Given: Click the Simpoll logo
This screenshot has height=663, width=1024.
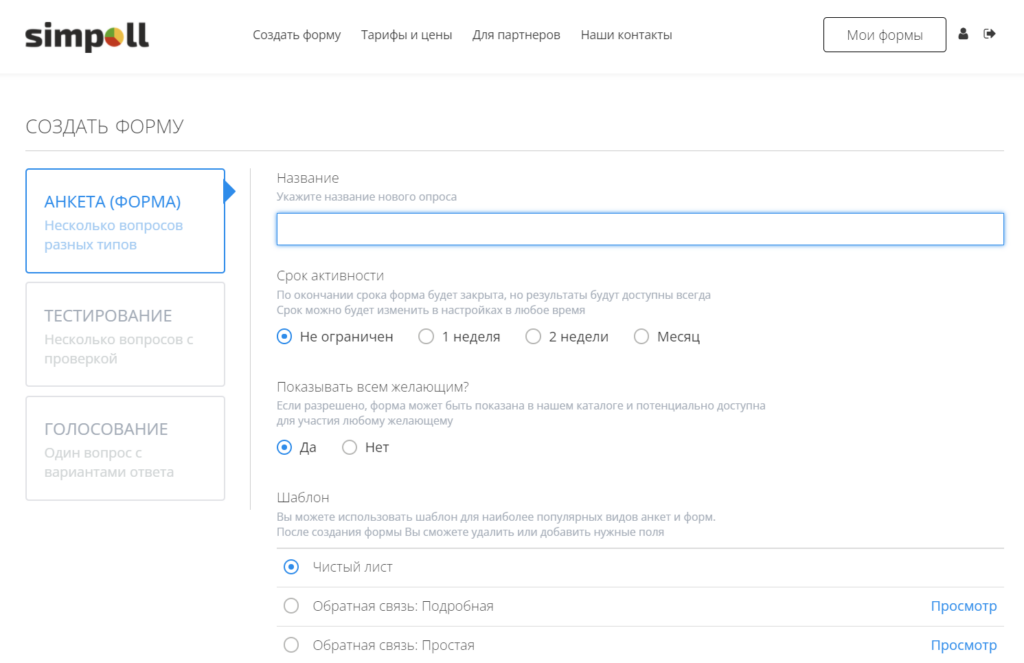Looking at the screenshot, I should (87, 36).
